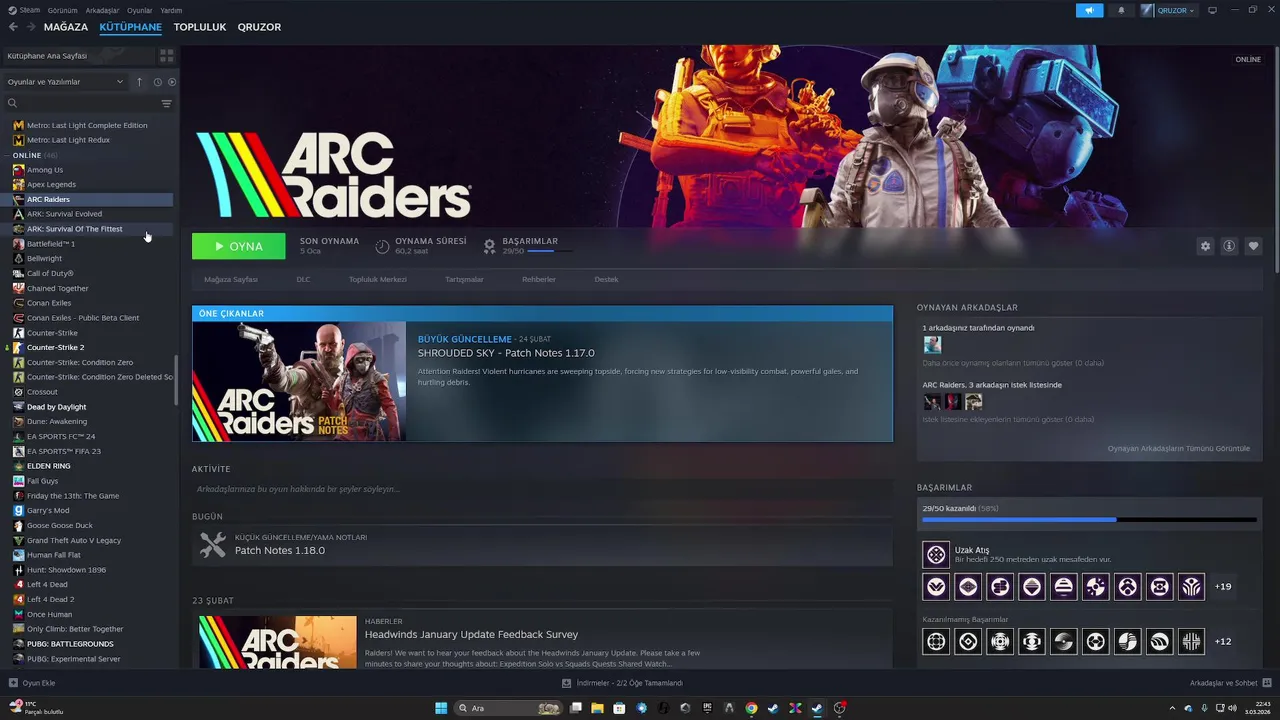Open the ARC Raiders settings gear
This screenshot has width=1280, height=720.
coord(1205,246)
